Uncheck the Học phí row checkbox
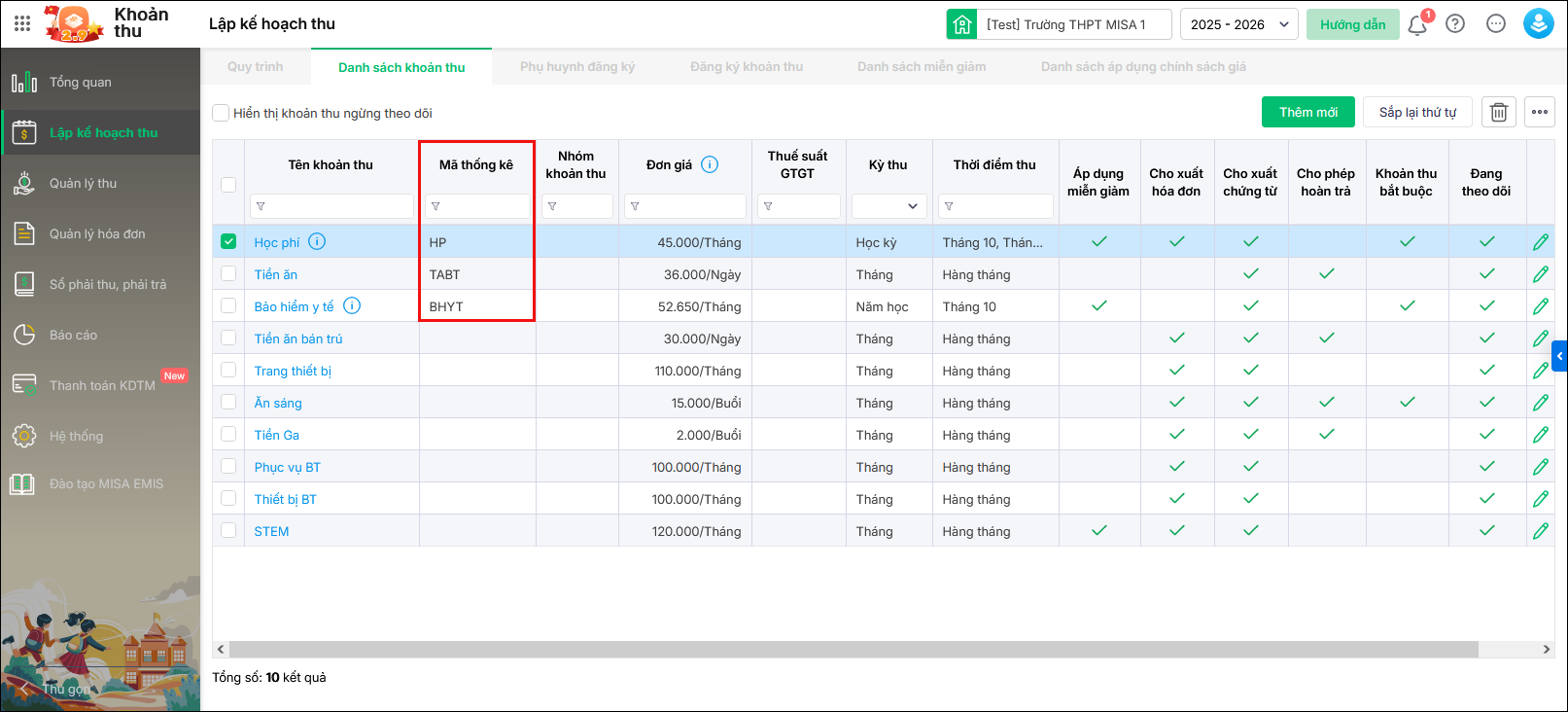This screenshot has width=1568, height=712. 228,242
